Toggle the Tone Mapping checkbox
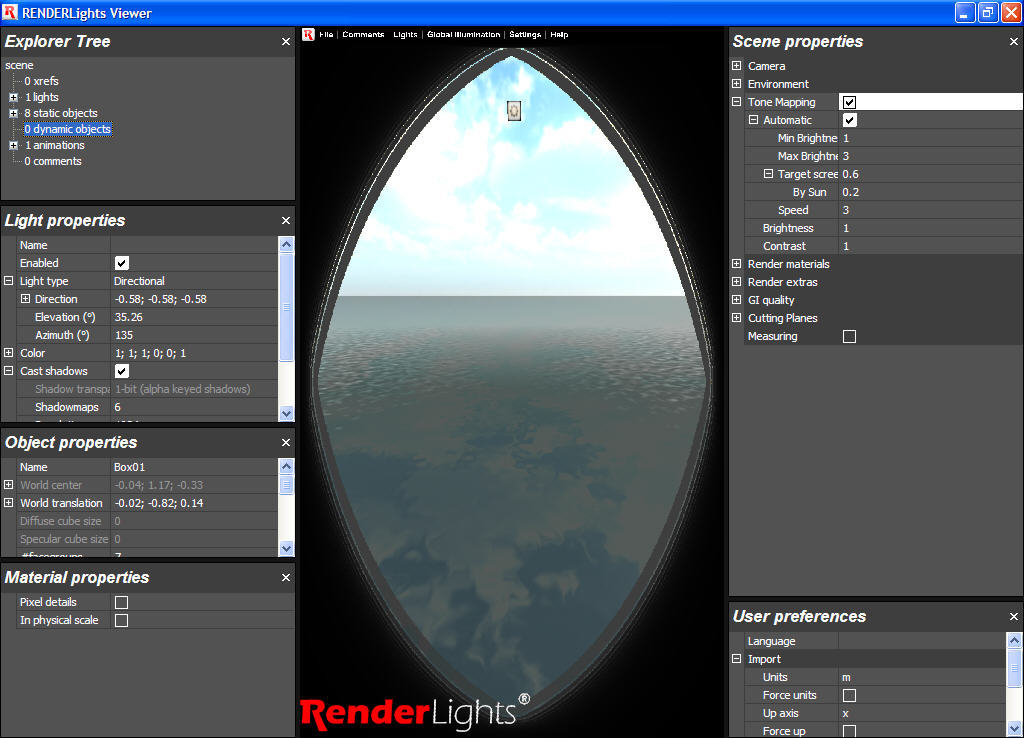This screenshot has height=738, width=1024. [x=849, y=103]
